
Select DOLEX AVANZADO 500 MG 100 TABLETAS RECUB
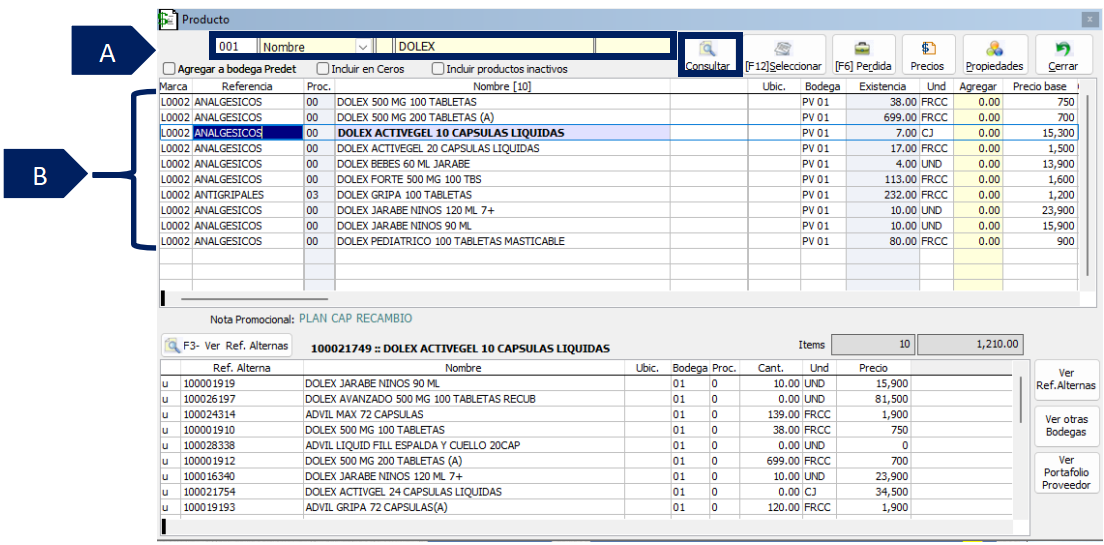point(586,399)
